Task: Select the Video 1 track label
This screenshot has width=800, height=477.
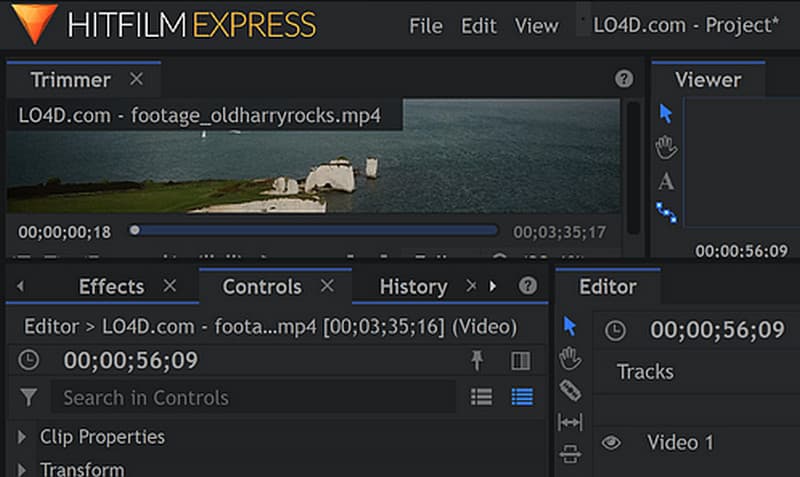Action: click(680, 442)
